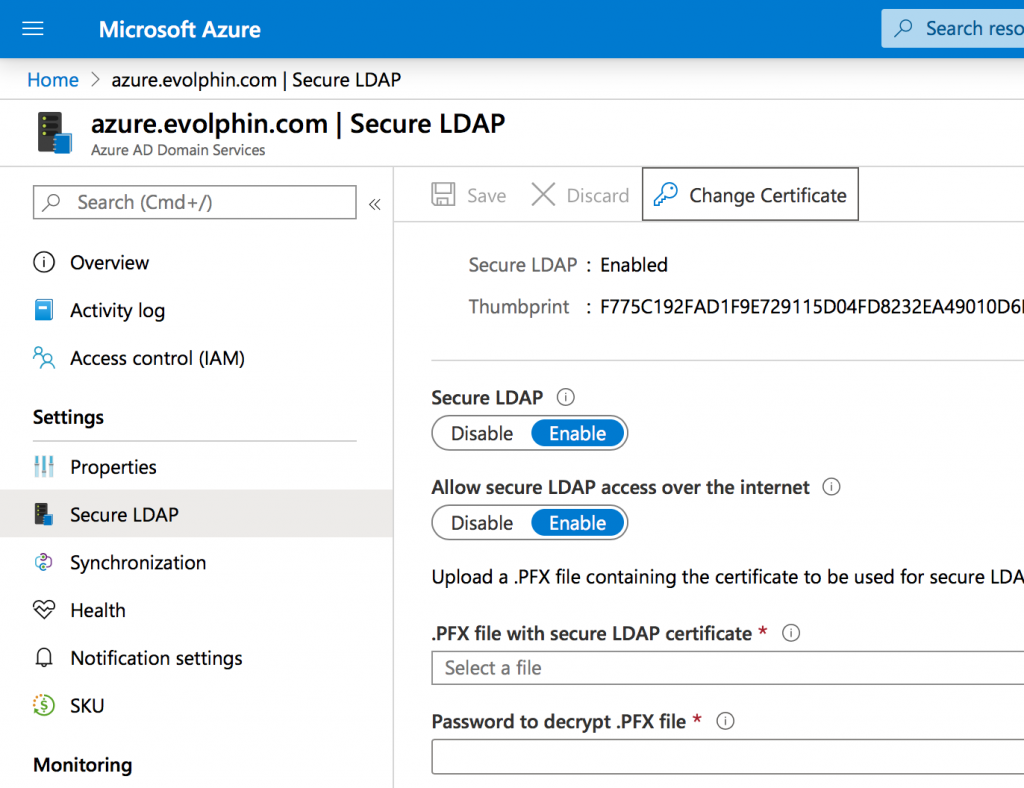1024x788 pixels.
Task: Click the Settings section heading
Action: 69,417
